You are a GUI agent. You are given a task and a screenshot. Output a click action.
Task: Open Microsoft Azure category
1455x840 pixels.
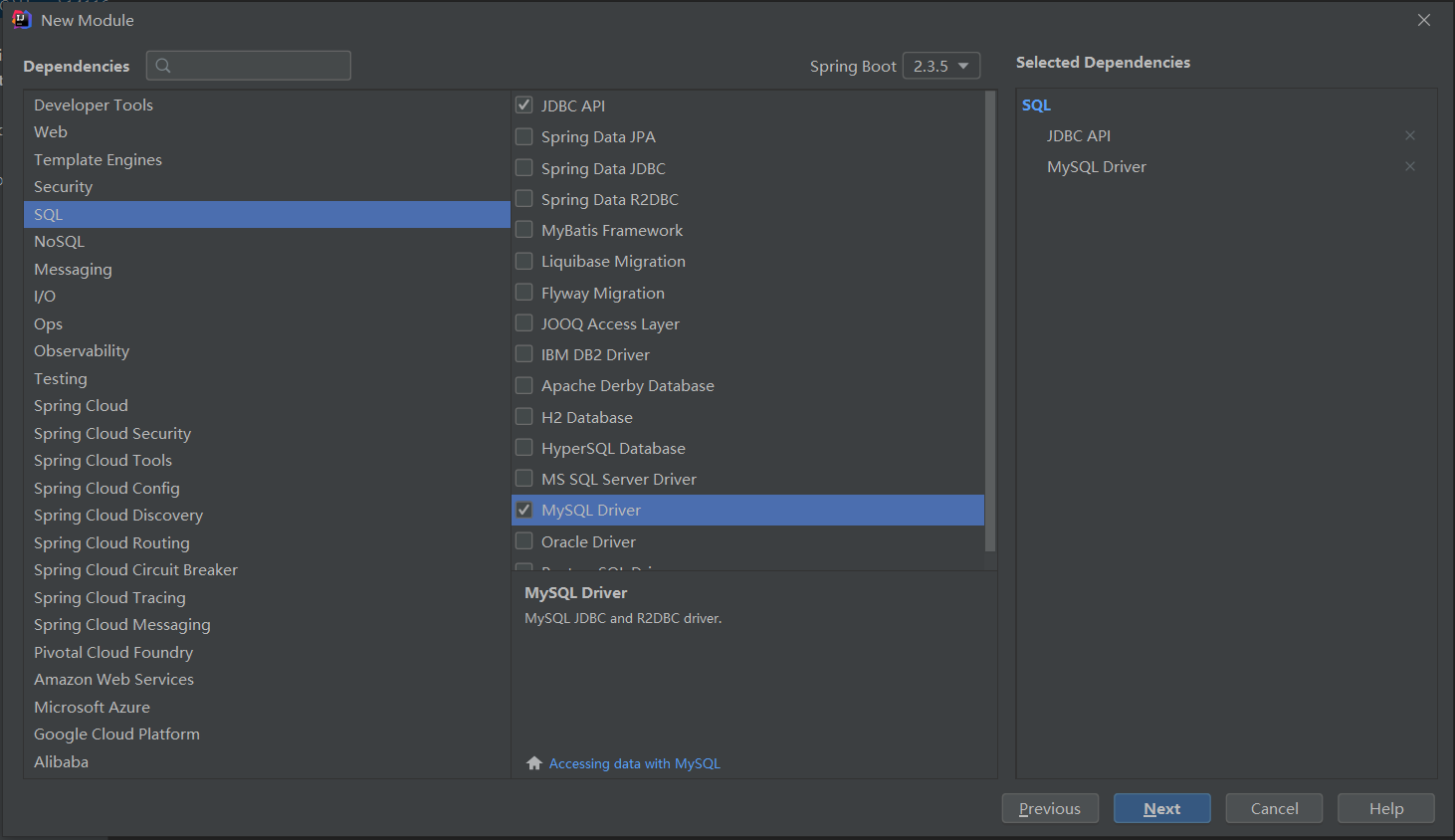267,707
